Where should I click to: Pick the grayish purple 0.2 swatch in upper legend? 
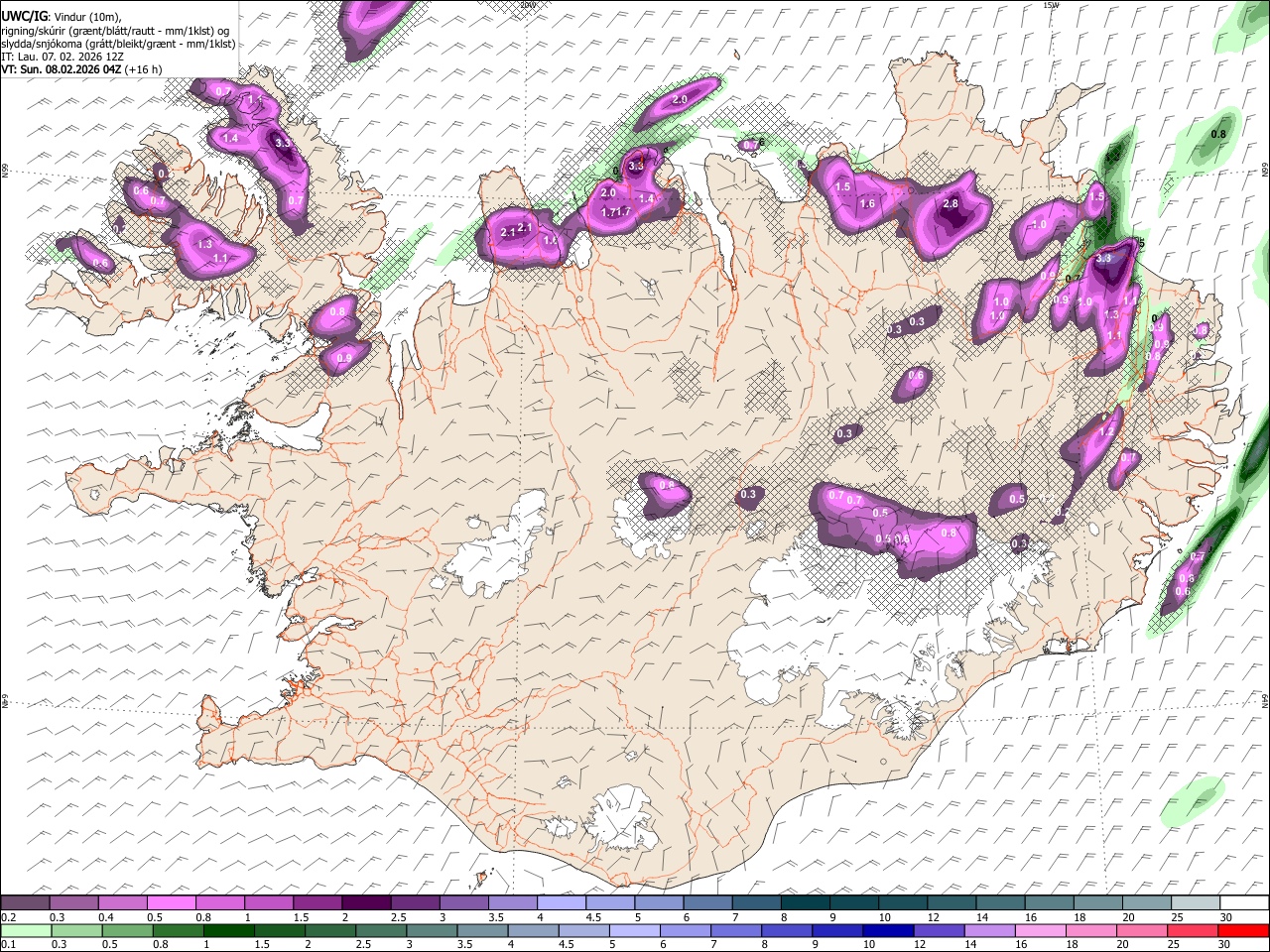point(25,902)
